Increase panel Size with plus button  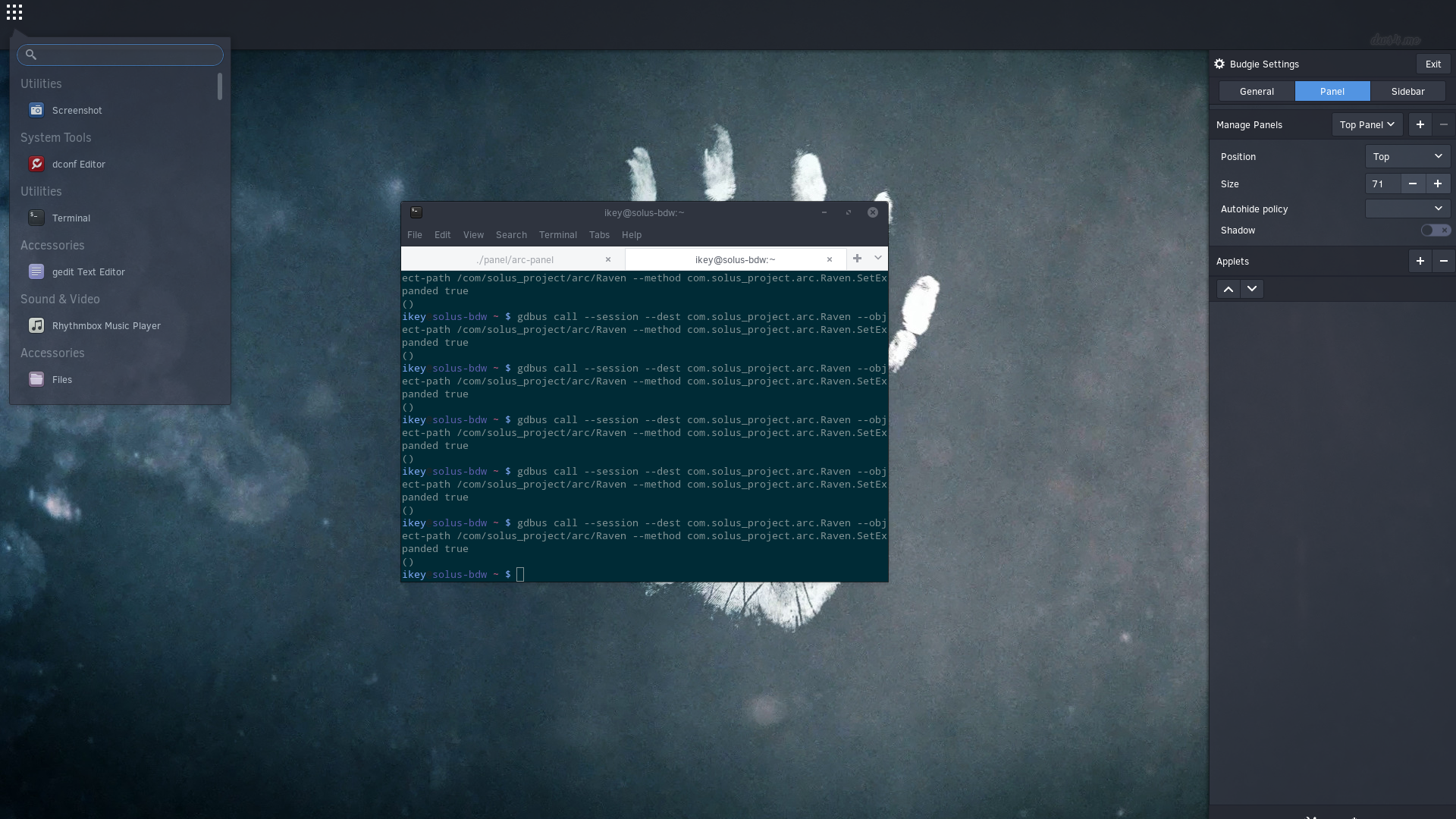pos(1438,184)
